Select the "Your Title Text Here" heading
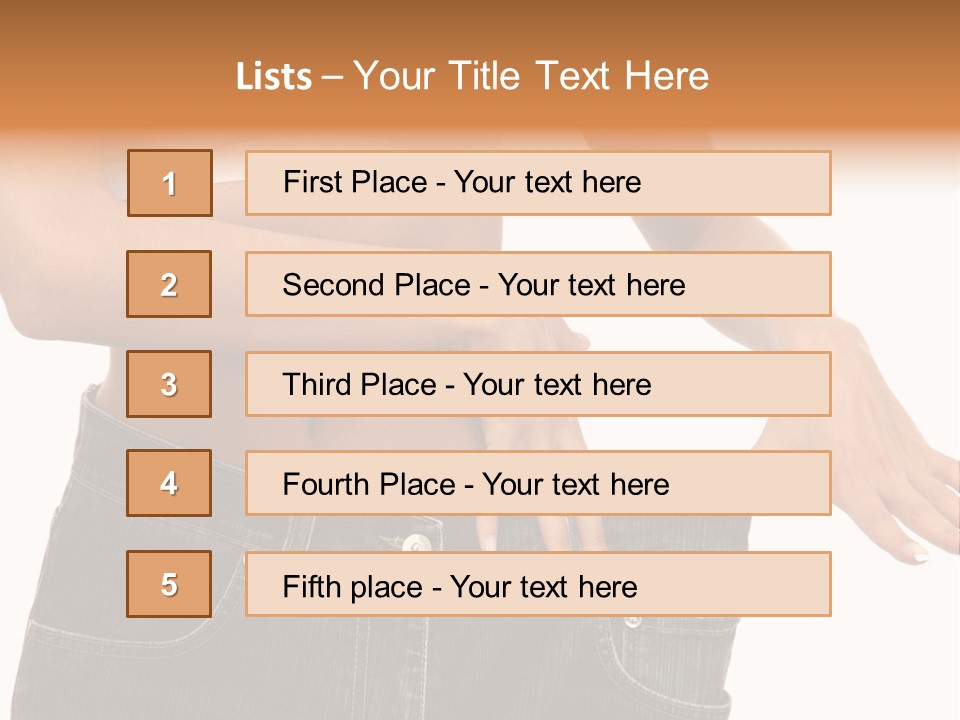The width and height of the screenshot is (960, 720). coord(531,76)
